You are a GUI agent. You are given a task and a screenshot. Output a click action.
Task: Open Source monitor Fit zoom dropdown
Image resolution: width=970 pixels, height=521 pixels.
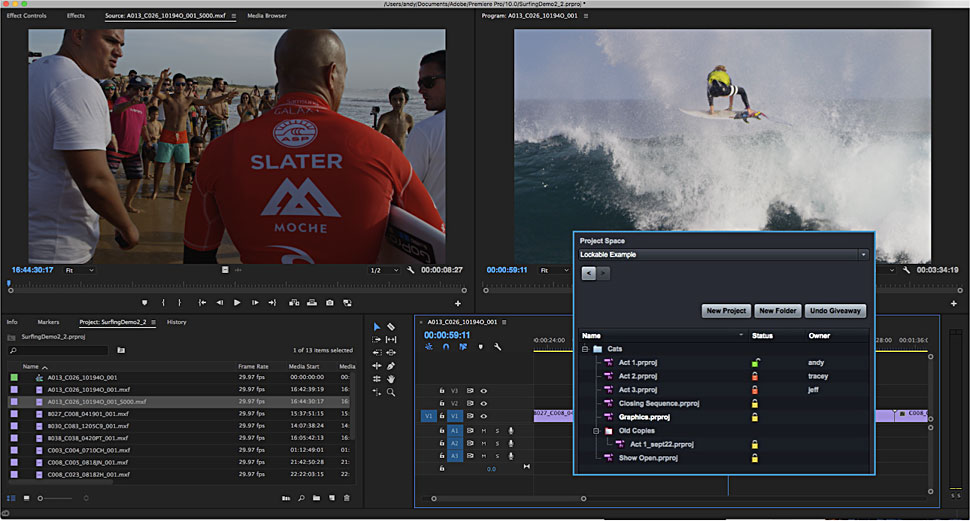pyautogui.click(x=79, y=270)
